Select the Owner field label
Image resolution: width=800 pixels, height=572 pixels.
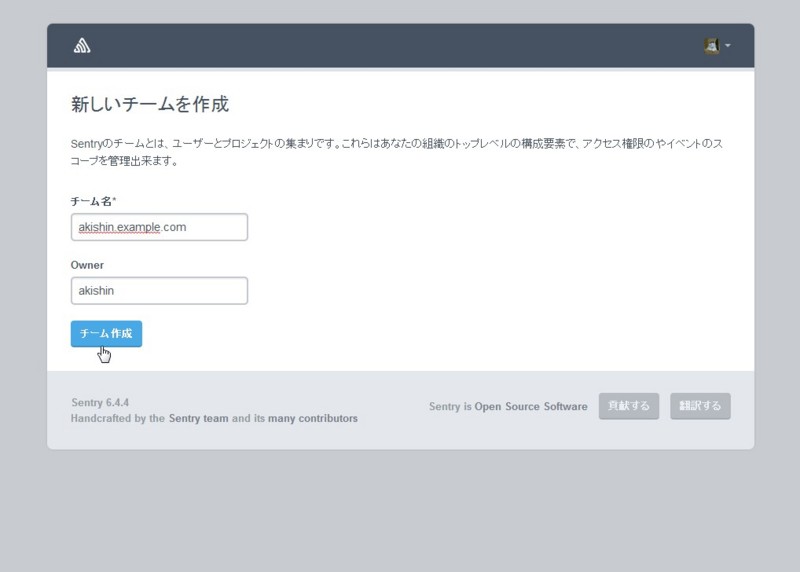pyautogui.click(x=87, y=265)
